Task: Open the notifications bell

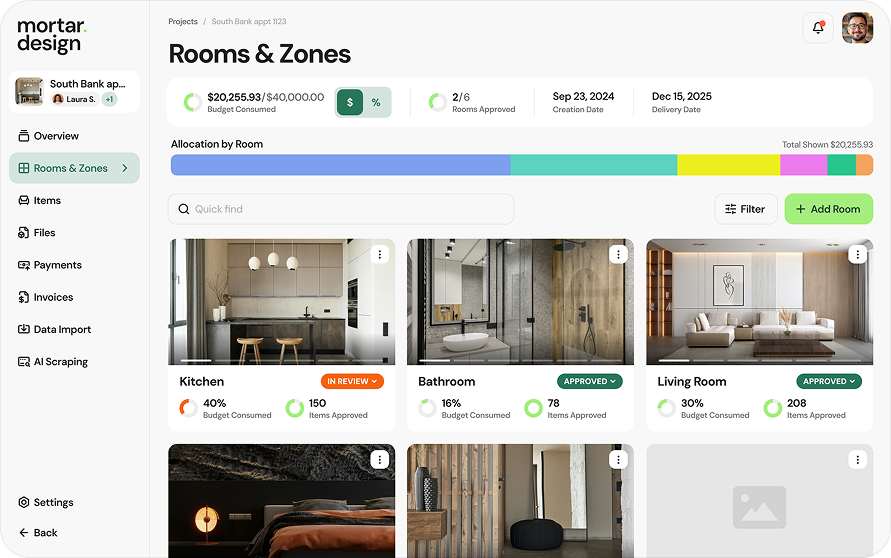Action: pos(818,27)
